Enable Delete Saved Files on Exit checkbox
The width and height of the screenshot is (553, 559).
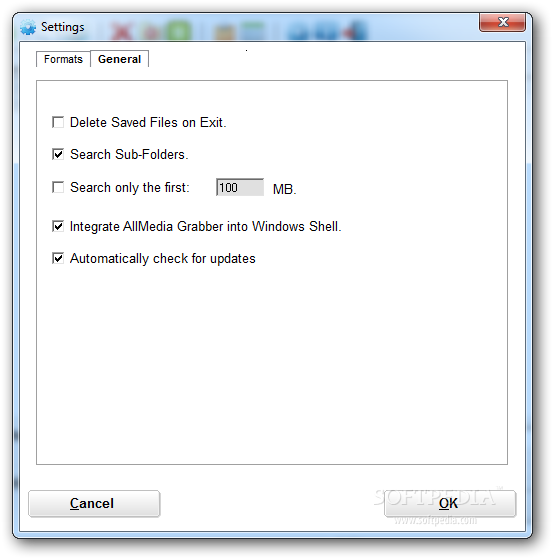point(58,122)
